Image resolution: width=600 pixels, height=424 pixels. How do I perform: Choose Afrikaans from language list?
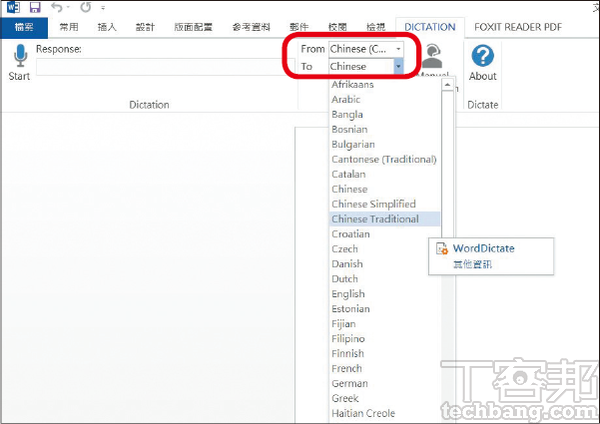pos(385,84)
